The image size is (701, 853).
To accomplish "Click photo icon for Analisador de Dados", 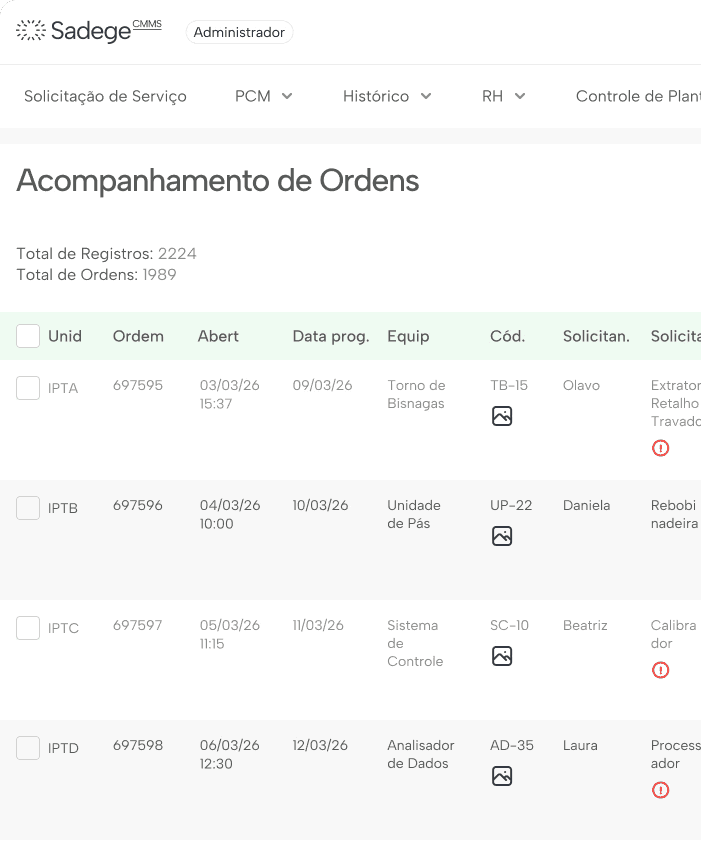I will click(501, 775).
